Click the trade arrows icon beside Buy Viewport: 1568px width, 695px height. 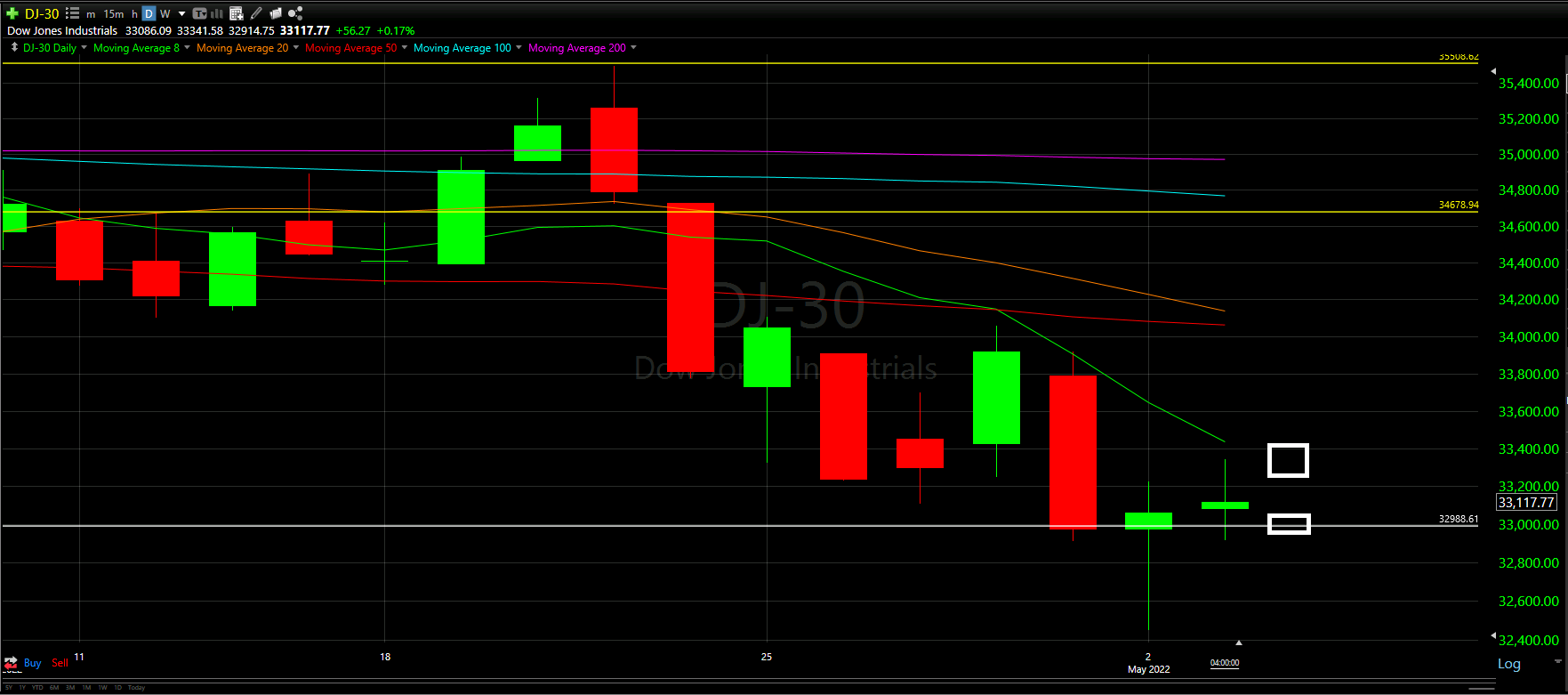click(11, 663)
